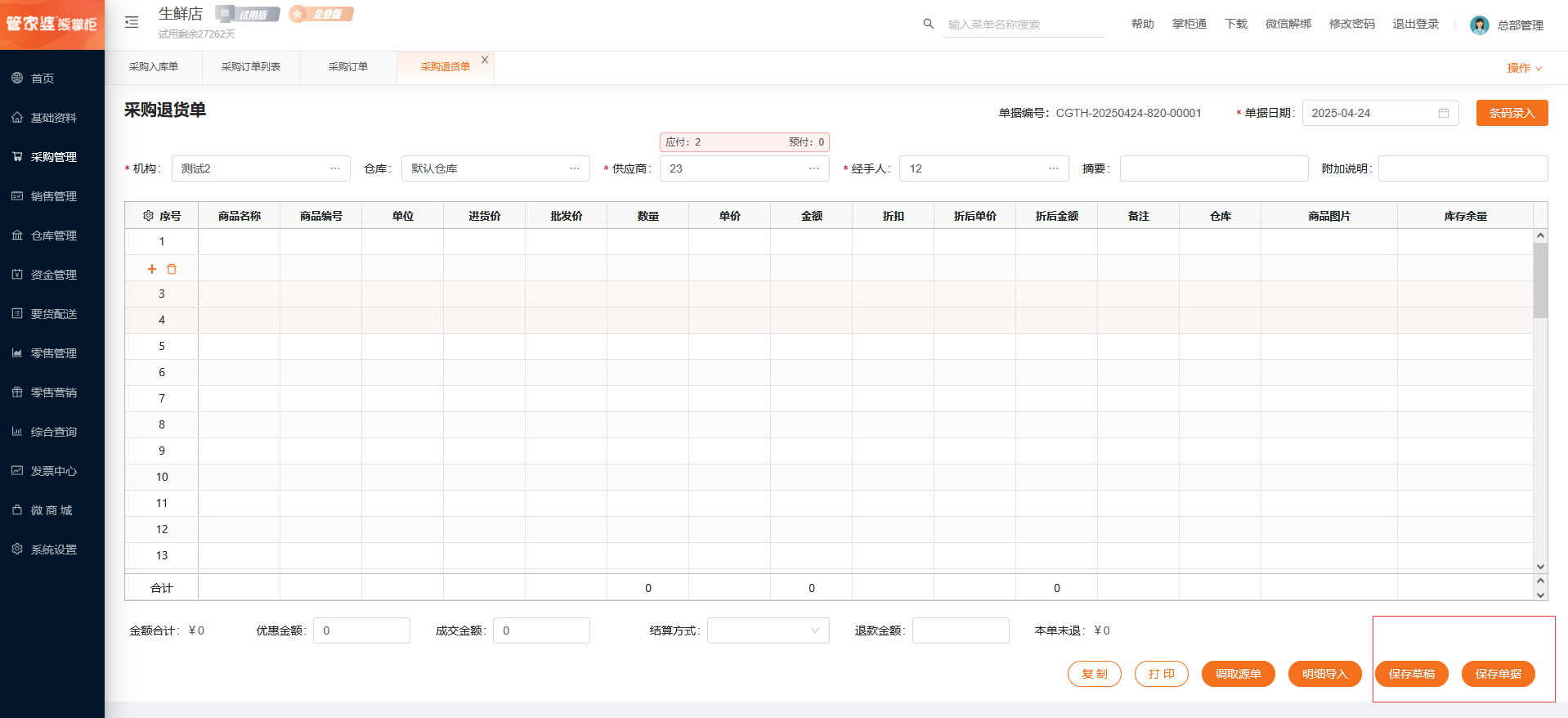Close the 采购退货单 tab

(485, 60)
